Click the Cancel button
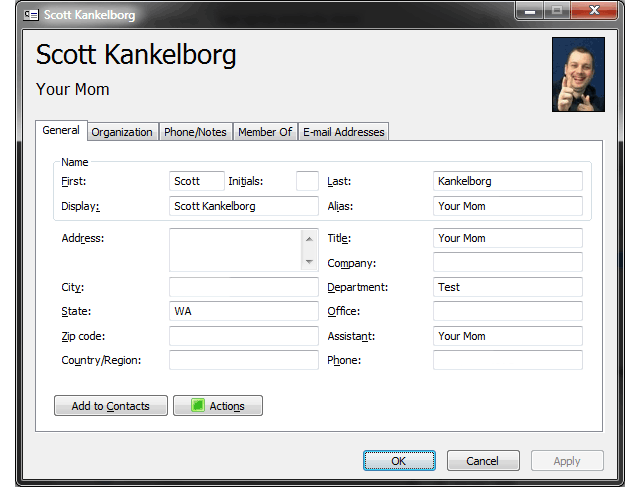The height and width of the screenshot is (487, 640). point(483,461)
